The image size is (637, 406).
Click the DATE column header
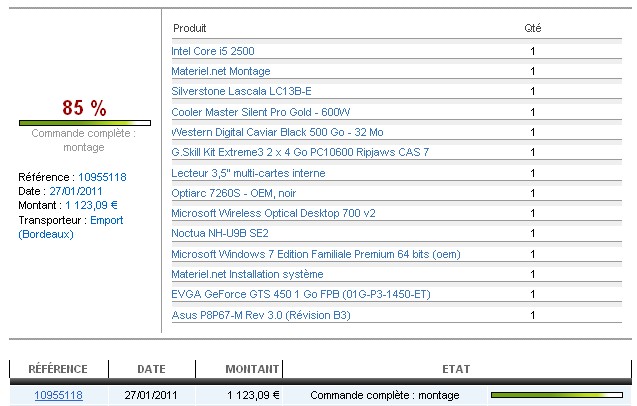pos(152,369)
